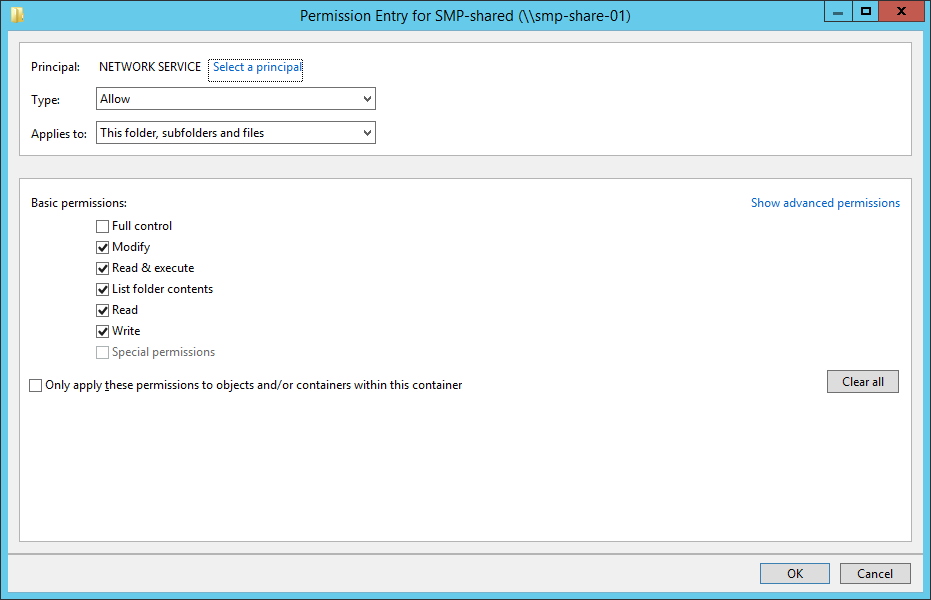Uncheck the Modify permission
Image resolution: width=931 pixels, height=600 pixels.
[x=103, y=248]
